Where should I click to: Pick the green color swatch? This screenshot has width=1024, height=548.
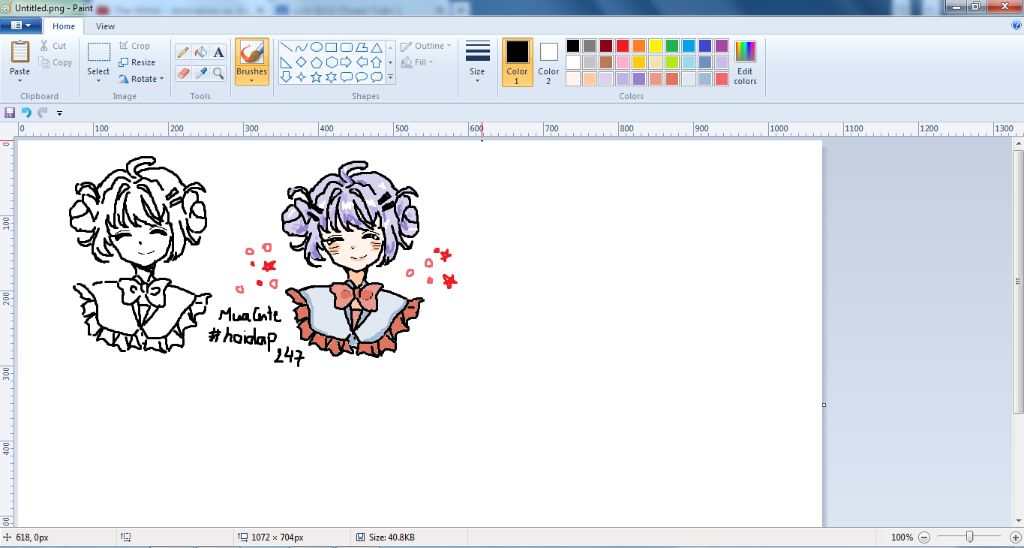tap(672, 46)
